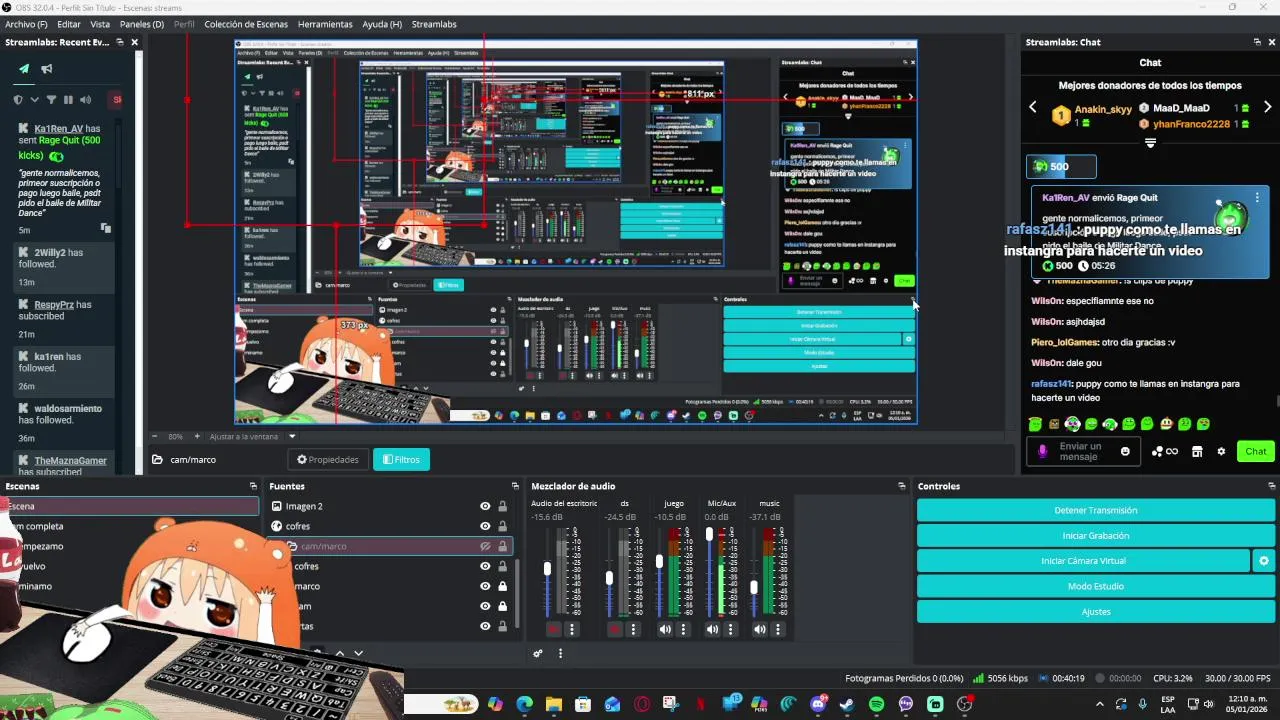Zoom in the preview with plus button
Viewport: 1280px width, 720px height.
click(197, 437)
